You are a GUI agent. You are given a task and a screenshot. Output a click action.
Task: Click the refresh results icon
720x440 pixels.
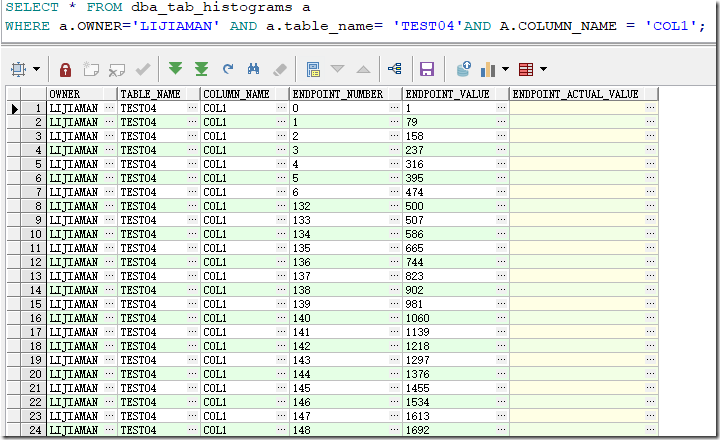(x=228, y=69)
